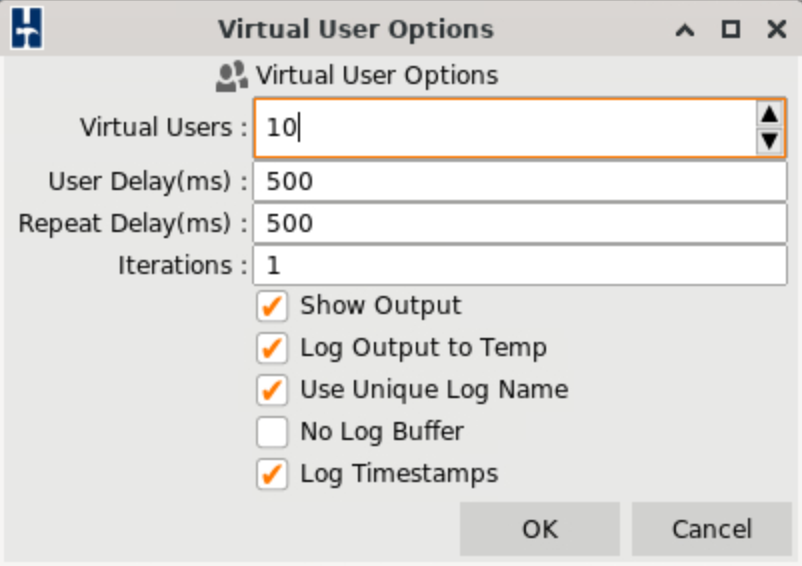This screenshot has height=566, width=802.
Task: Select the Repeat Delay(ms) input field
Action: click(520, 223)
